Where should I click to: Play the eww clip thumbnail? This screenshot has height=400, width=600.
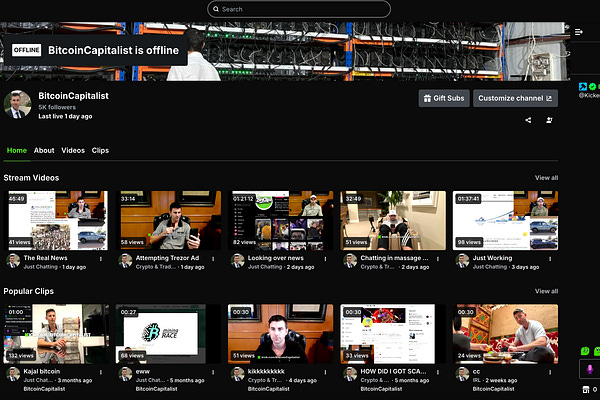(168, 334)
